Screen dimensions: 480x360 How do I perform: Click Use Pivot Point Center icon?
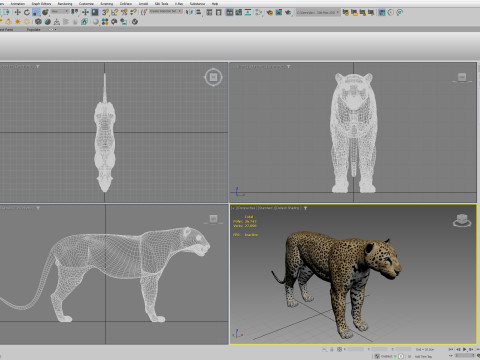(x=75, y=12)
